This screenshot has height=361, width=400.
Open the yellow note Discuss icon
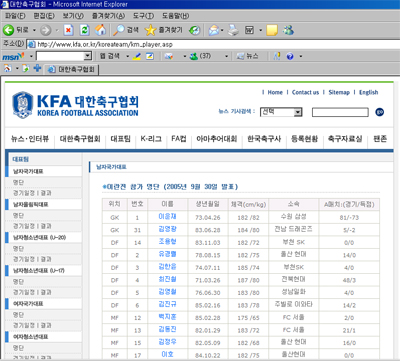click(x=272, y=30)
